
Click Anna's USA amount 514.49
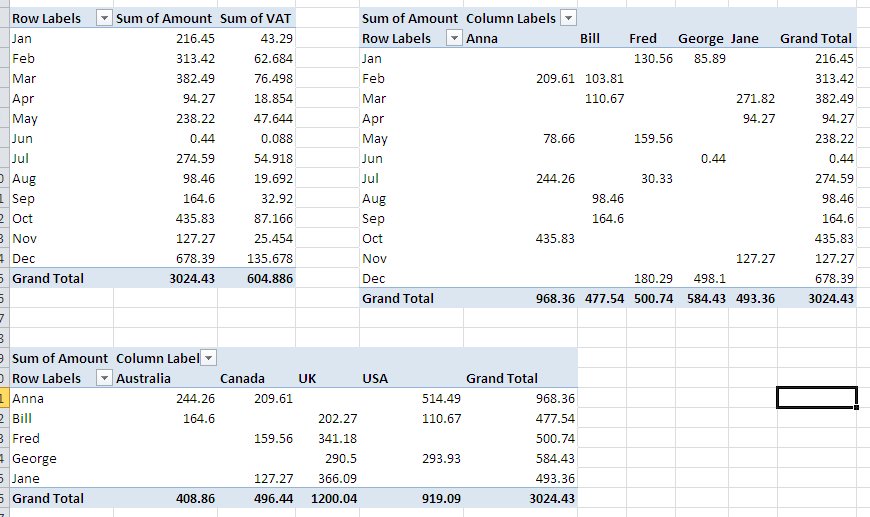coord(439,398)
